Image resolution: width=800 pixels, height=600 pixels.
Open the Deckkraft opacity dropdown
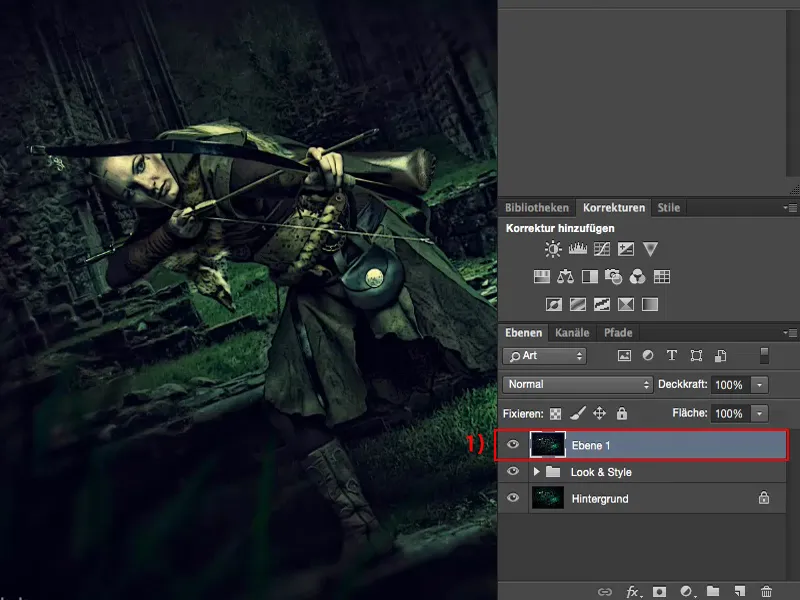759,384
